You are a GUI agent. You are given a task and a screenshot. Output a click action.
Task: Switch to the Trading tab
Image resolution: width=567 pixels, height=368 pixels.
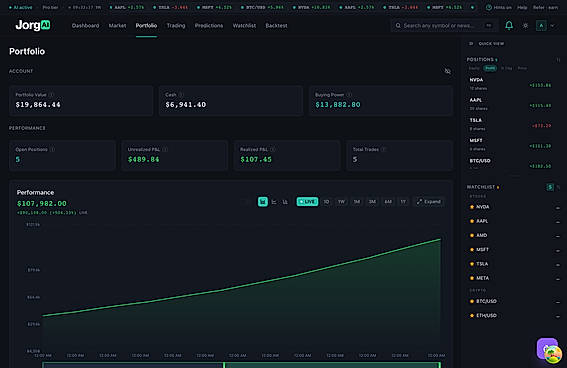tap(176, 26)
